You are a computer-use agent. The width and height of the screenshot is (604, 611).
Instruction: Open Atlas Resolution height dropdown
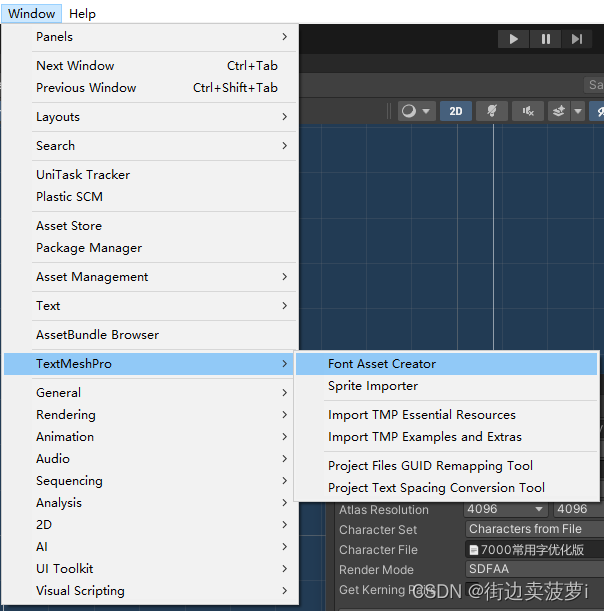578,509
